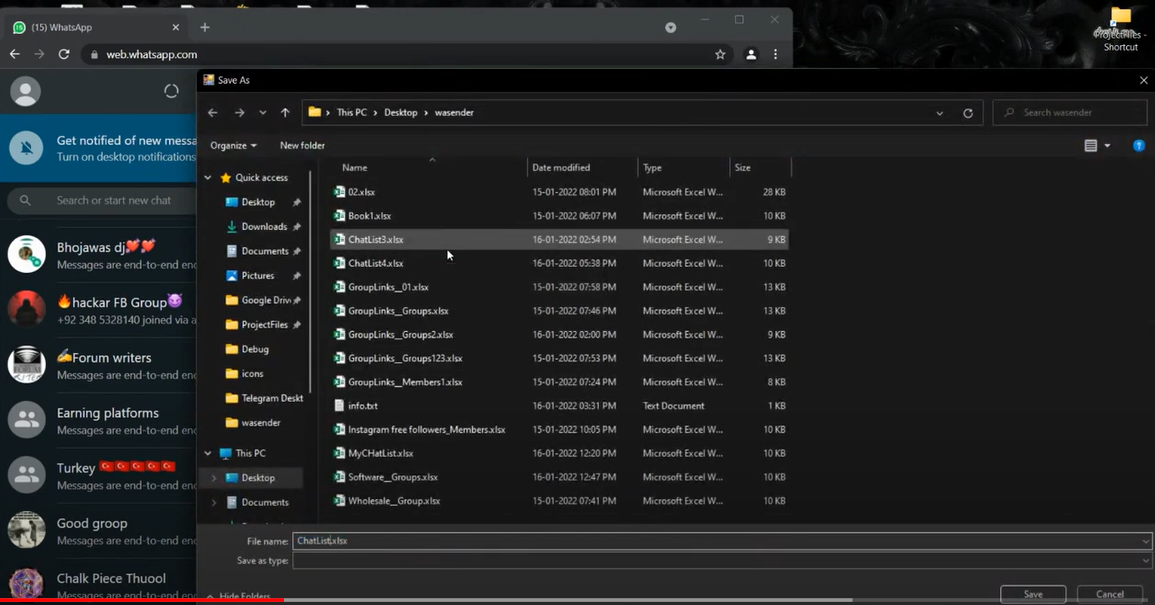Select the ChatList4.xlsx file

[376, 264]
